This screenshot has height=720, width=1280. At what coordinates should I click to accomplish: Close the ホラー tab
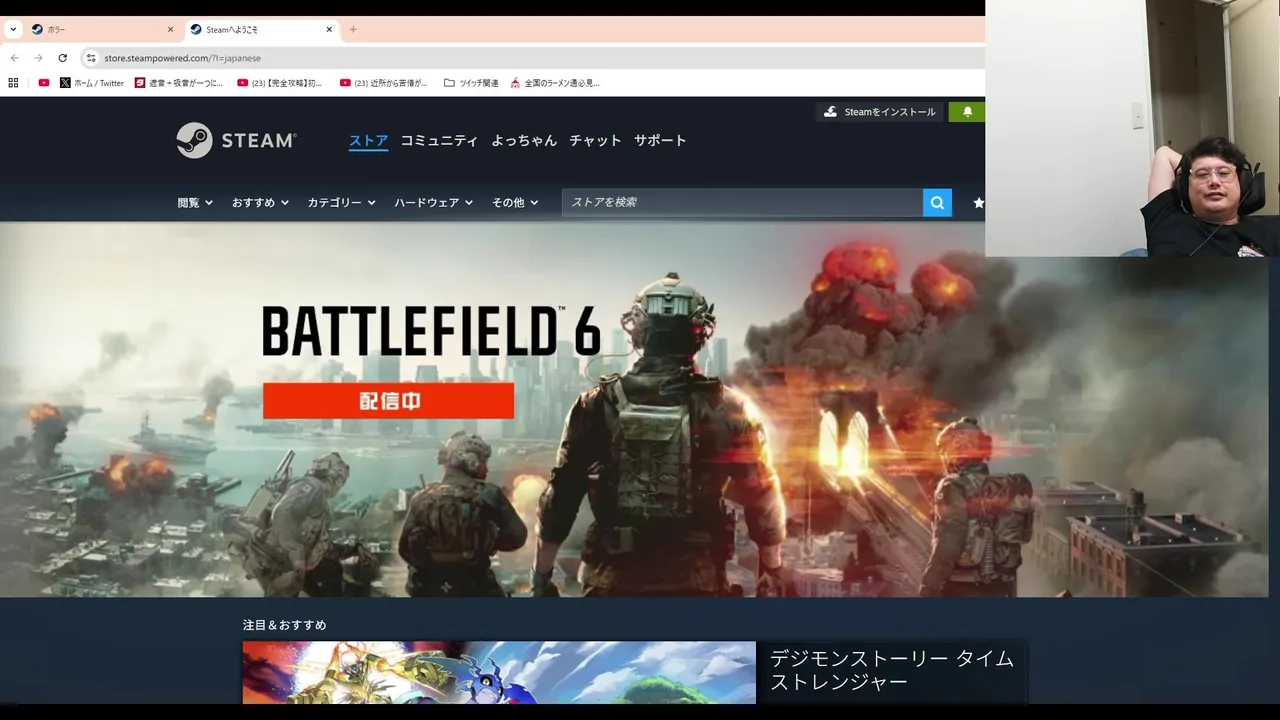click(170, 29)
